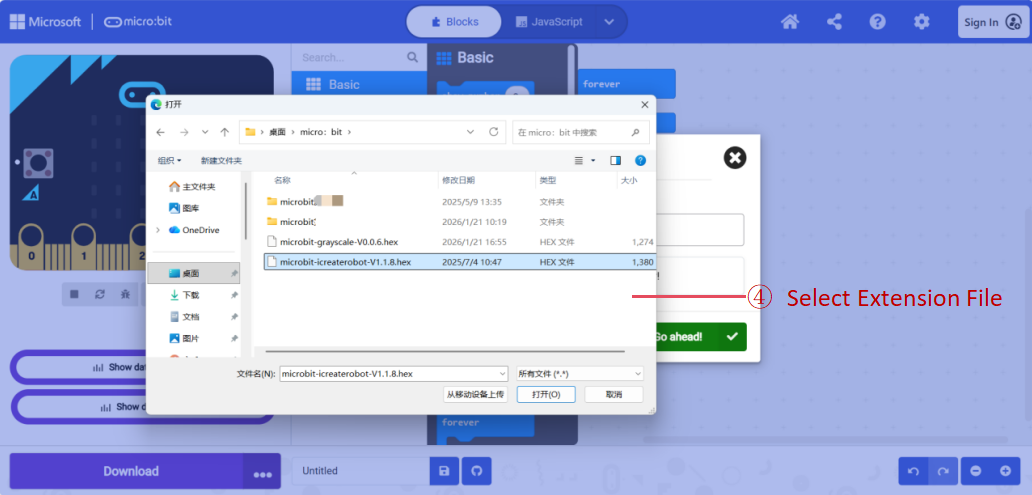Open recent locations chevron in dialog
Image resolution: width=1032 pixels, height=495 pixels.
pyautogui.click(x=205, y=132)
